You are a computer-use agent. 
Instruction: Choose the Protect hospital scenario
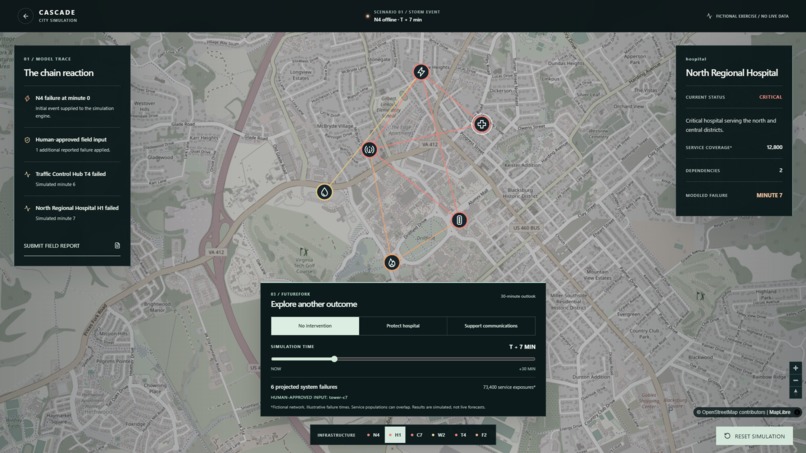point(403,326)
